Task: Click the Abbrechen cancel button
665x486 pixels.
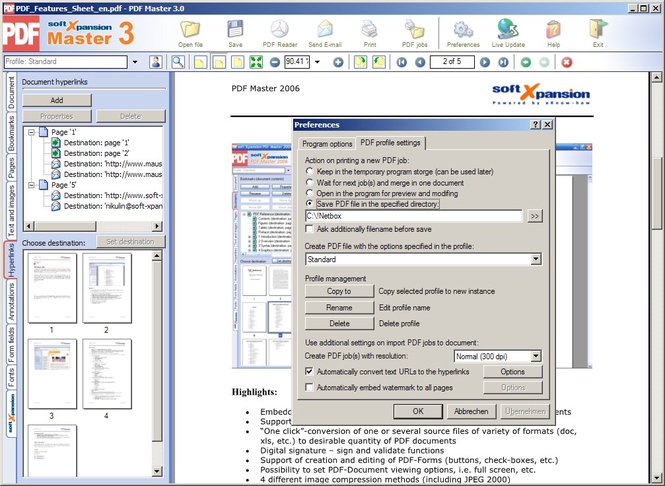Action: tap(471, 411)
